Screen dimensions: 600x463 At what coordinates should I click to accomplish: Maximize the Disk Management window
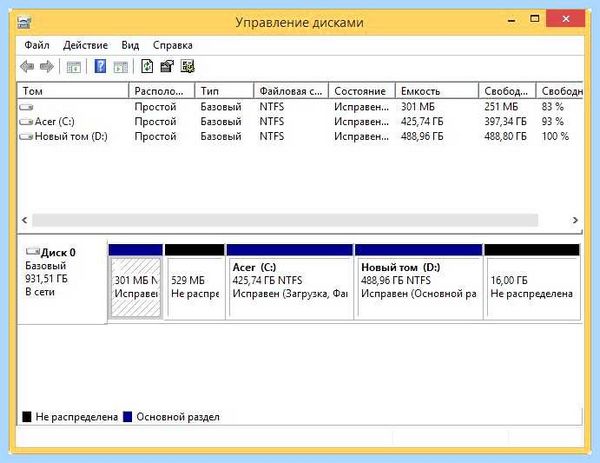(x=535, y=19)
